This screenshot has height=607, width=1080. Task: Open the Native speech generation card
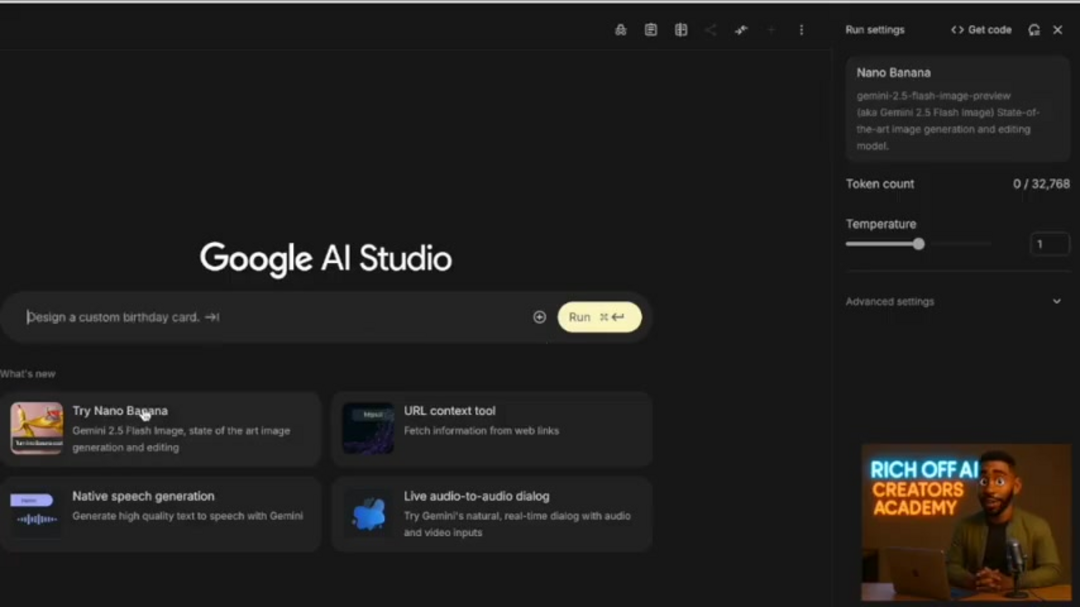161,513
